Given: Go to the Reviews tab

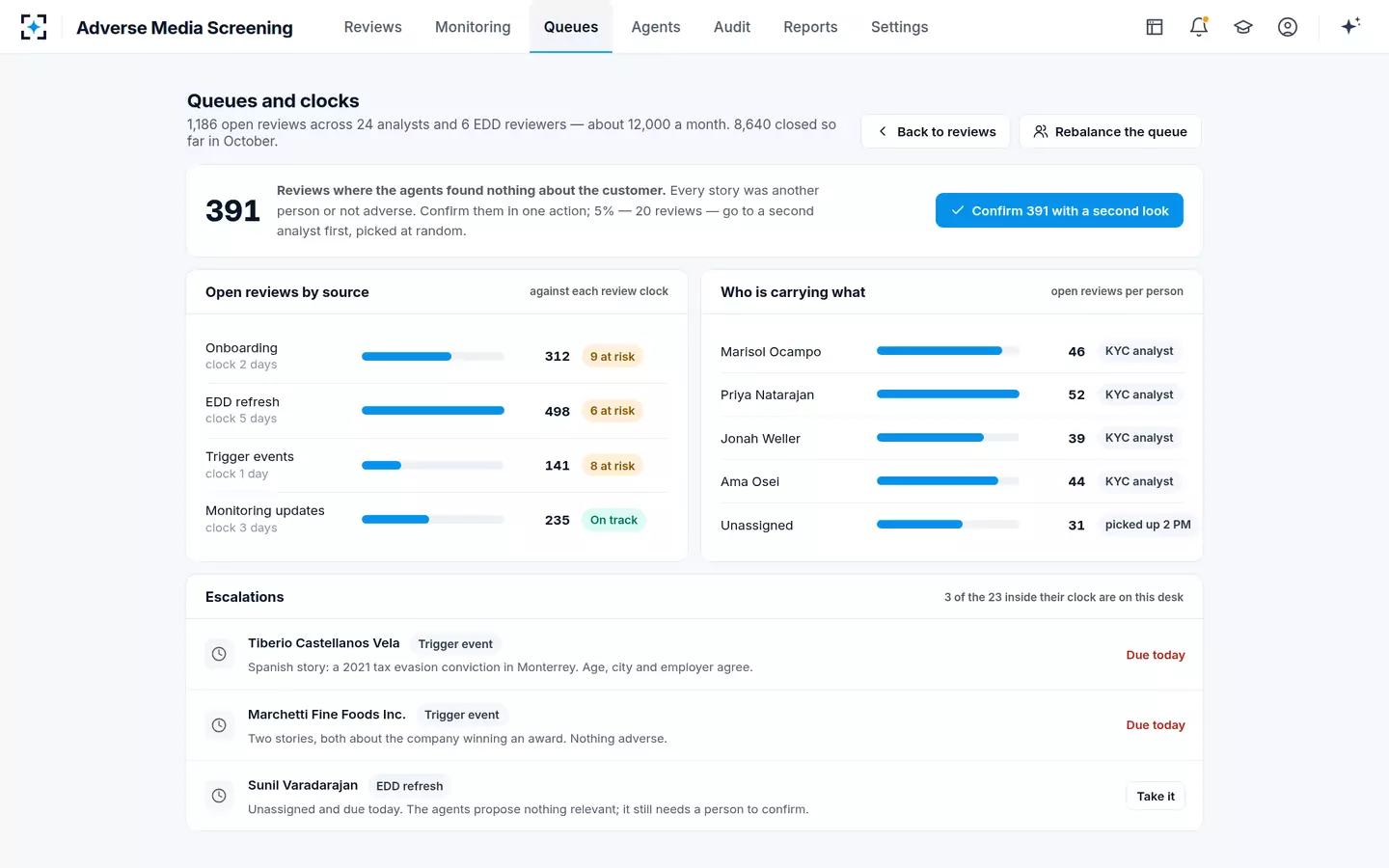Looking at the screenshot, I should (x=372, y=27).
